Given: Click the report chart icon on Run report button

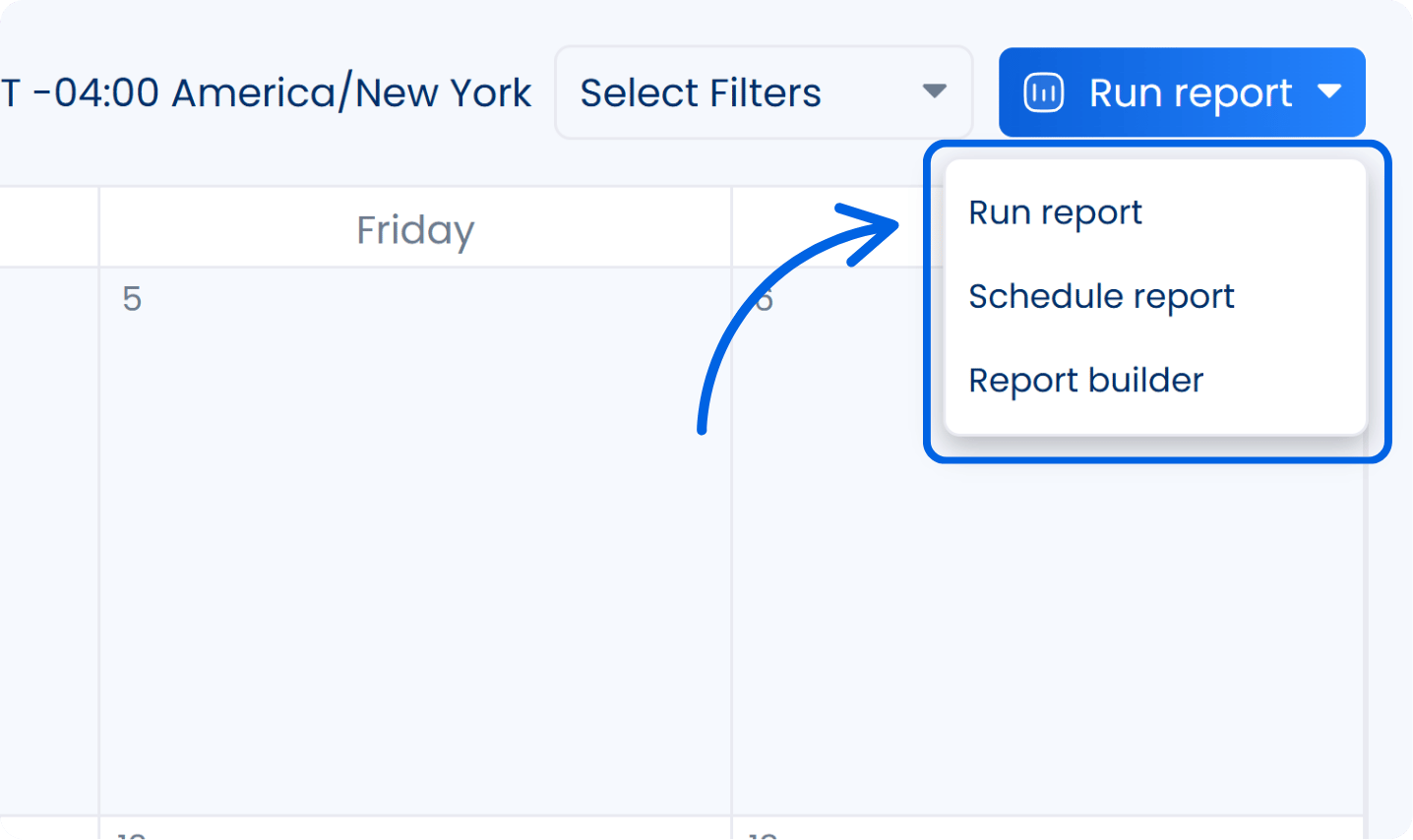Looking at the screenshot, I should pyautogui.click(x=1043, y=92).
